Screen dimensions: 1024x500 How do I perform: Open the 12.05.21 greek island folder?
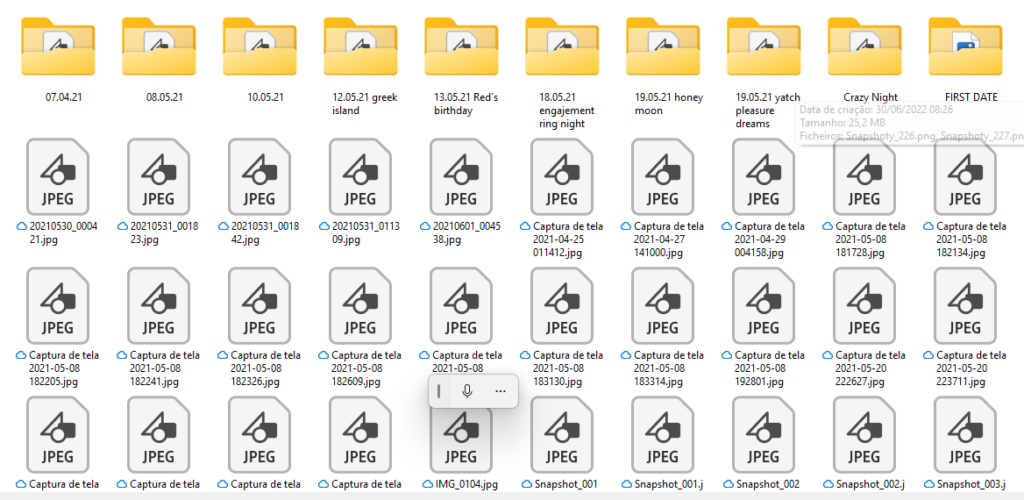(x=361, y=46)
